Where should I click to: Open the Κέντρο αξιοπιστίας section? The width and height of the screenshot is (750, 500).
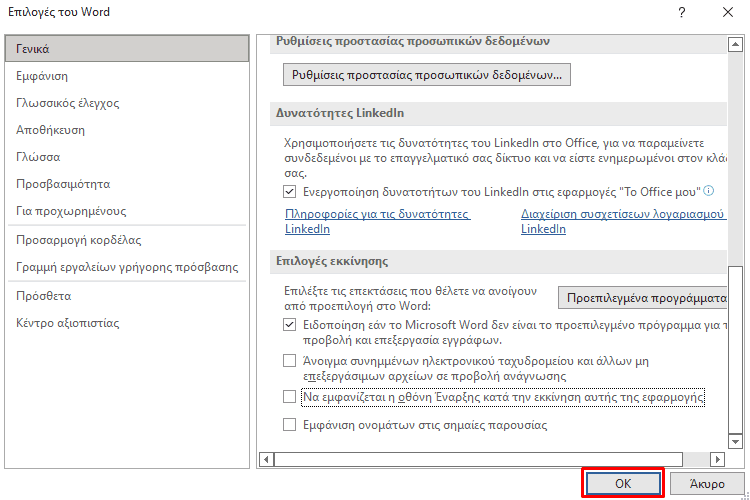tap(67, 323)
